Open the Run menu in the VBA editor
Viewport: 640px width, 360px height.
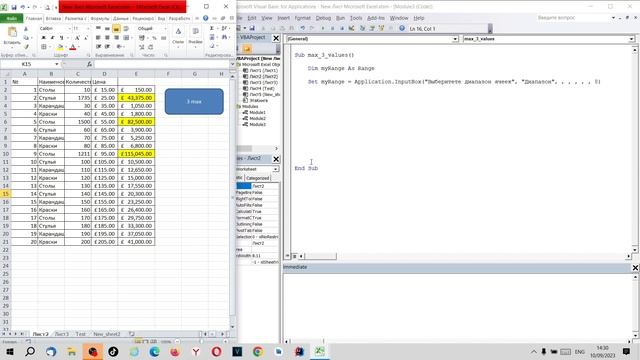pos(340,18)
